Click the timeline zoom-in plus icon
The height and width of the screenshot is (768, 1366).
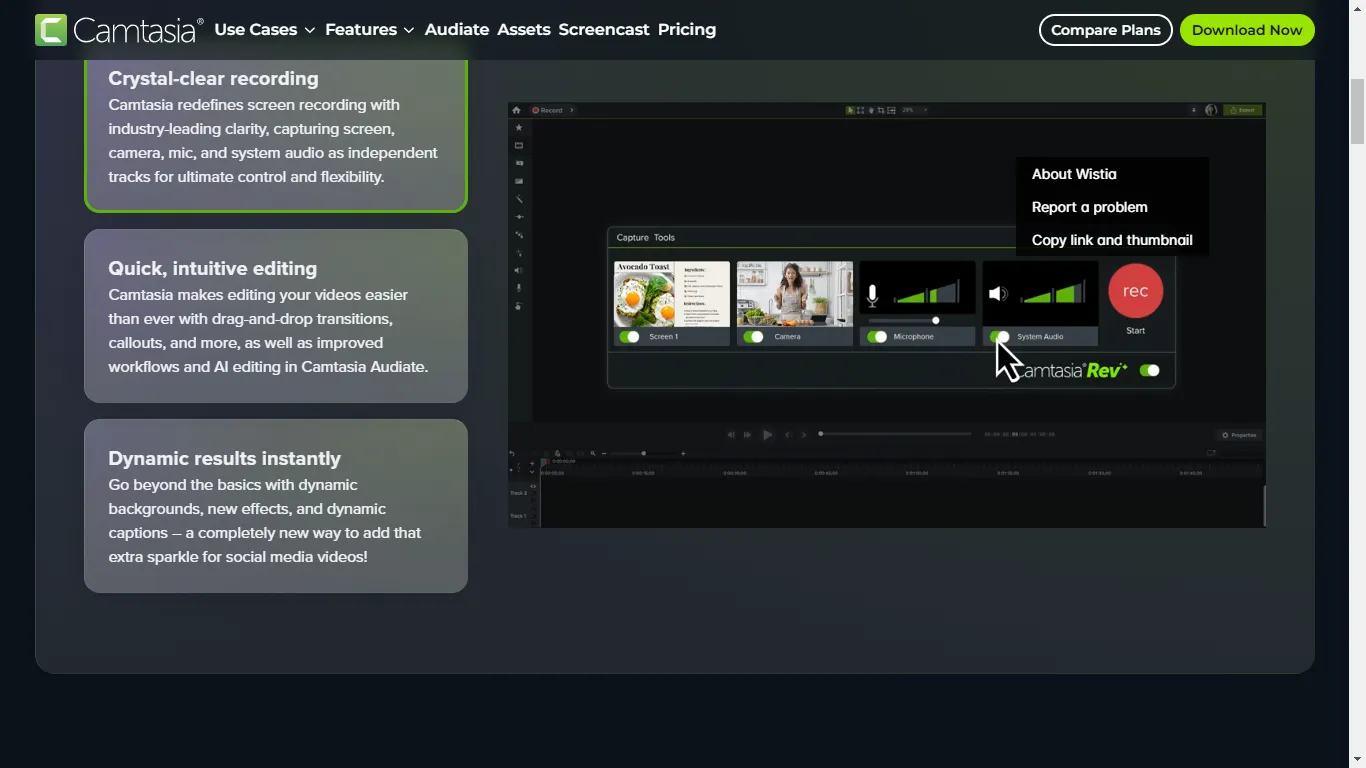(x=683, y=453)
